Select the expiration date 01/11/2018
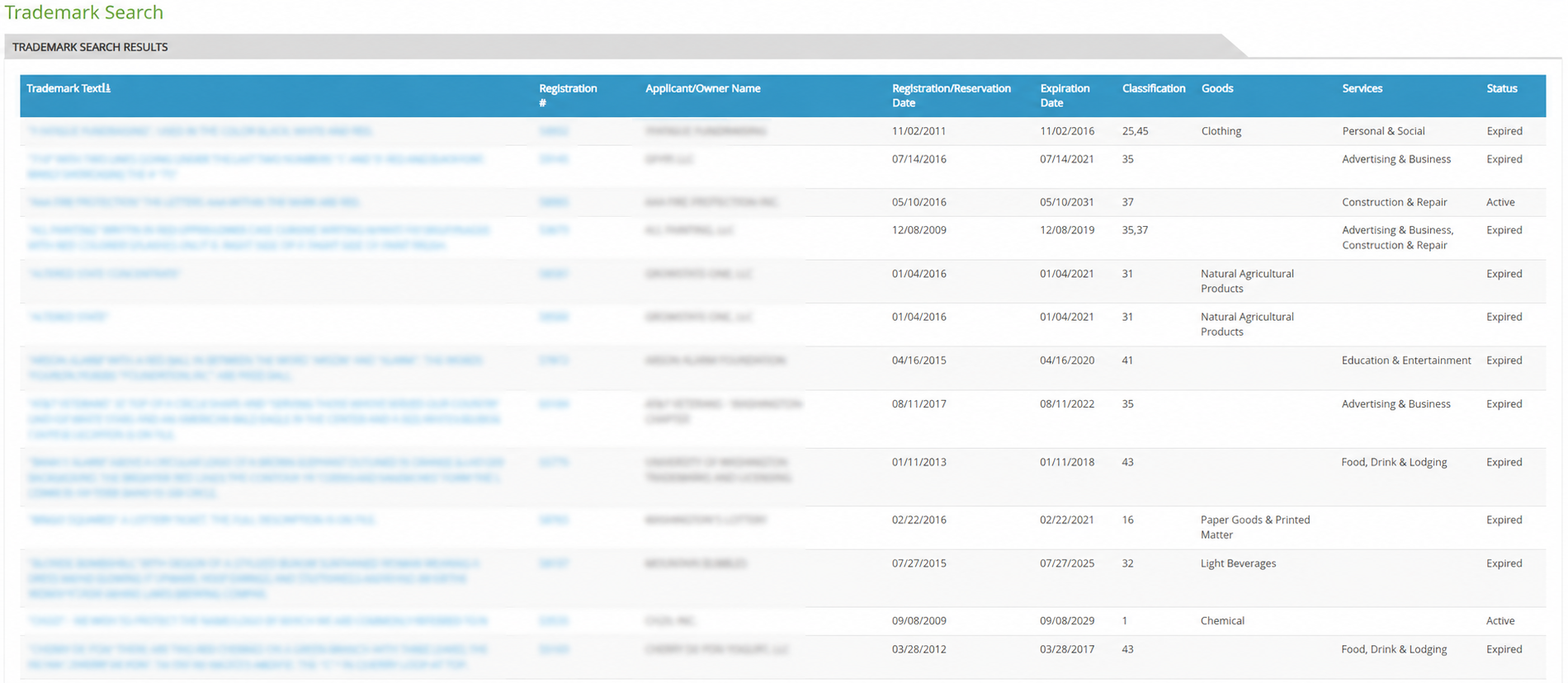Viewport: 1568px width, 683px height. pyautogui.click(x=1067, y=463)
